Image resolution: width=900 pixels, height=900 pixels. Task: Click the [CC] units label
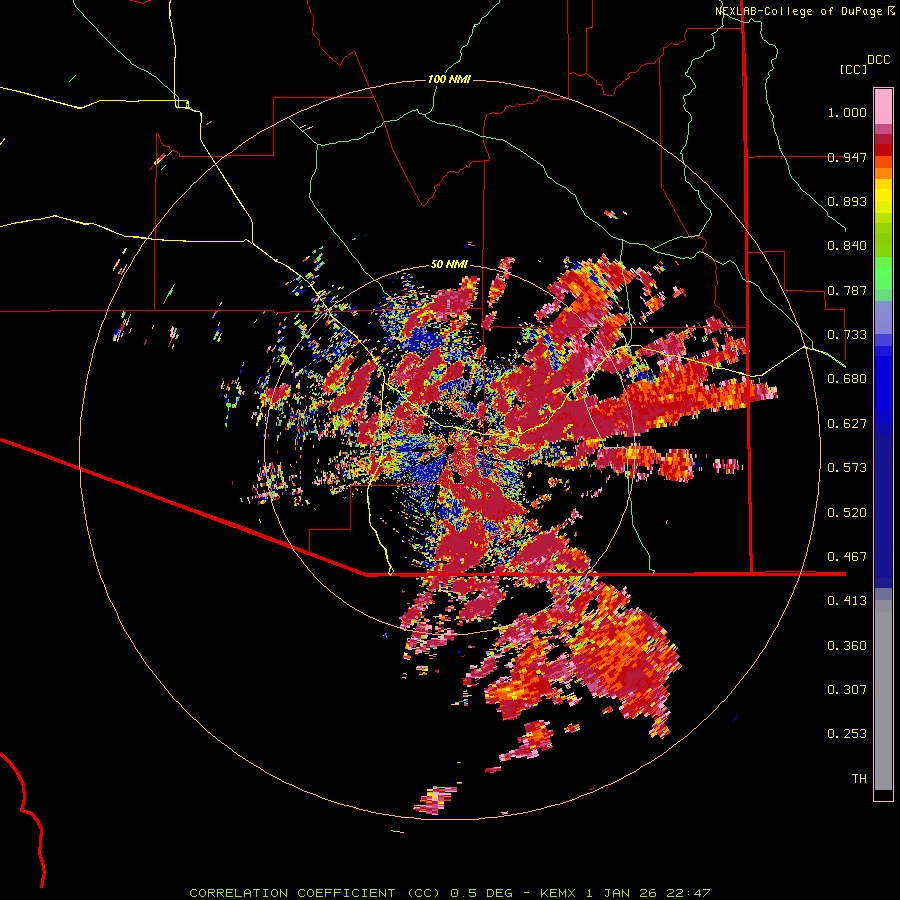coord(853,69)
